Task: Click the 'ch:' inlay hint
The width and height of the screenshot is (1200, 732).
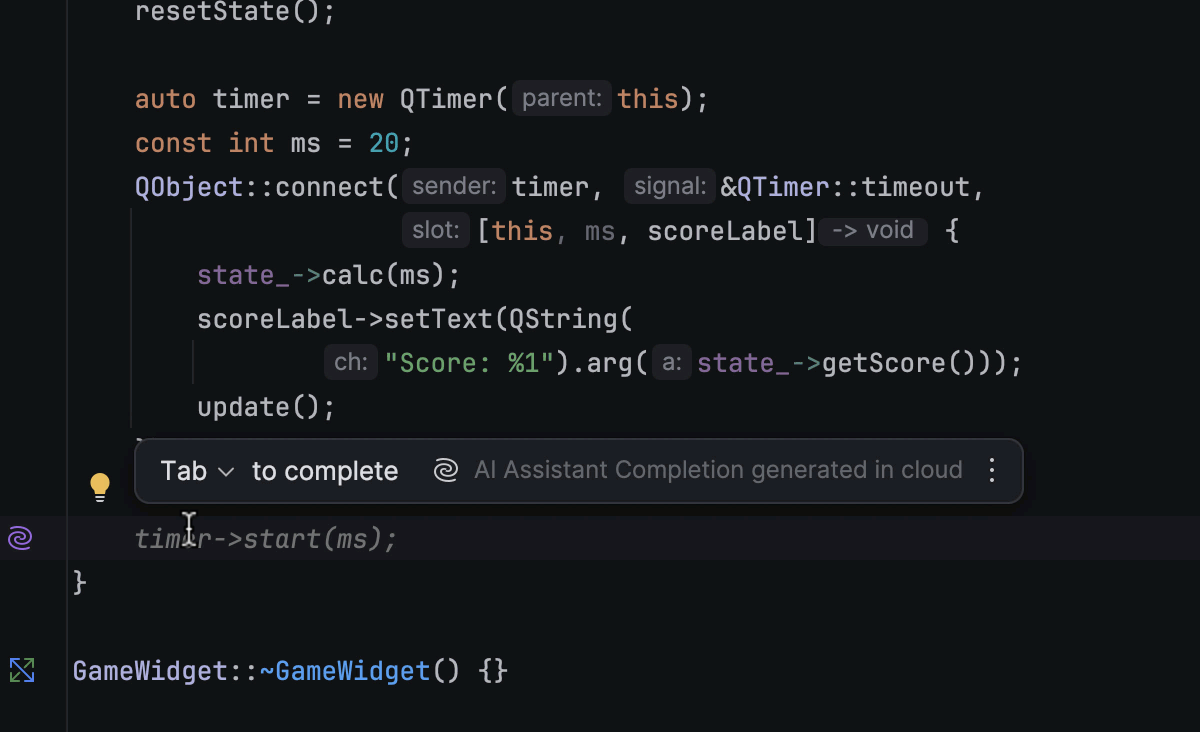Action: (x=351, y=362)
